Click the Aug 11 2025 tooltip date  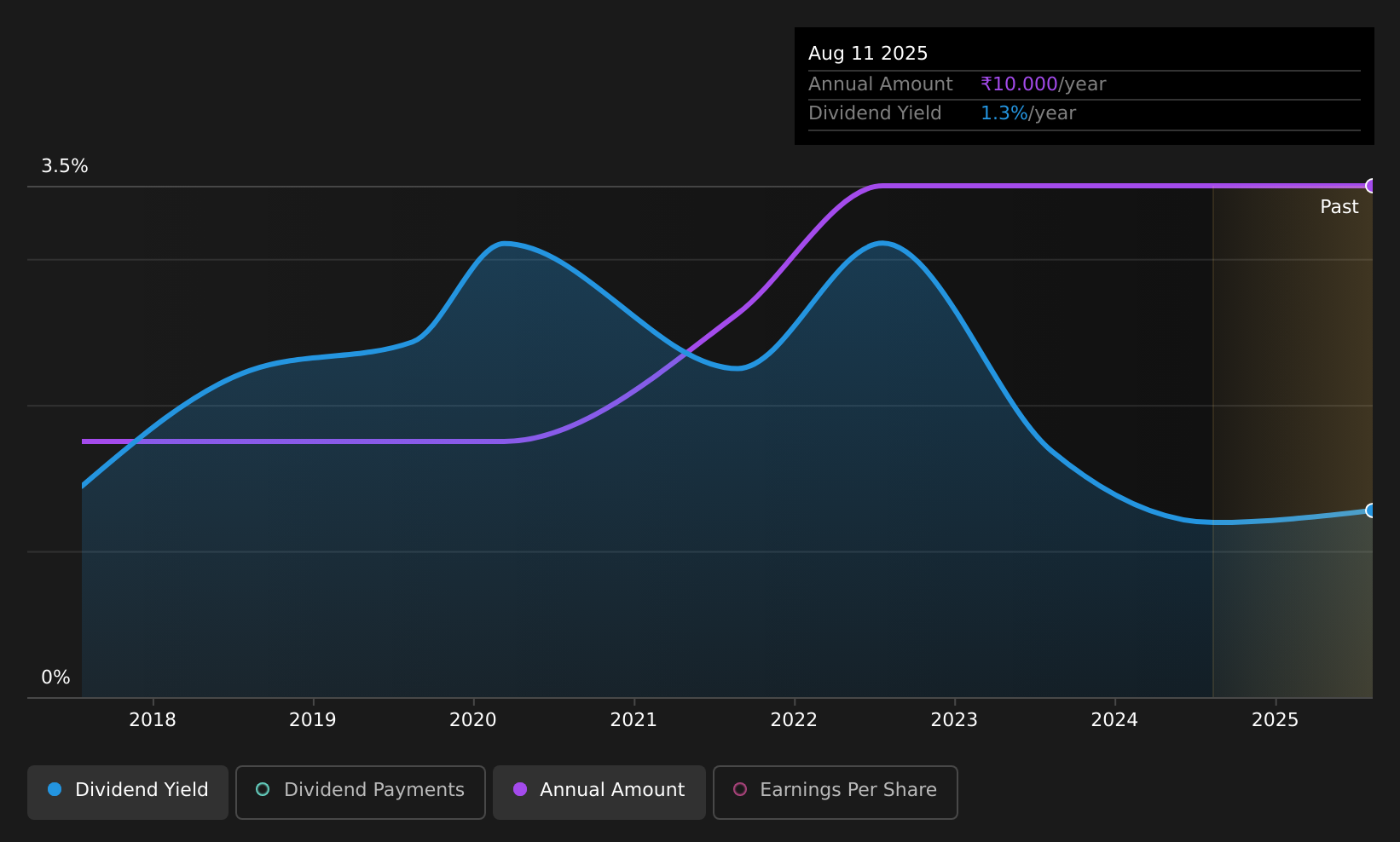tap(868, 54)
